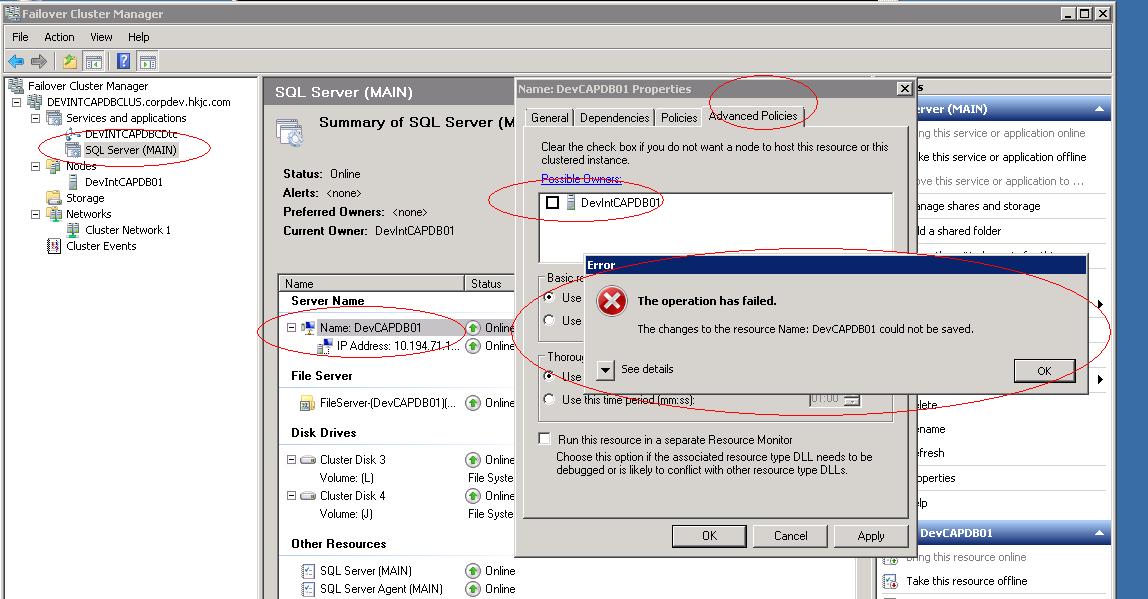1148x599 pixels.
Task: Collapse the Networks tree node
Action: (x=36, y=214)
